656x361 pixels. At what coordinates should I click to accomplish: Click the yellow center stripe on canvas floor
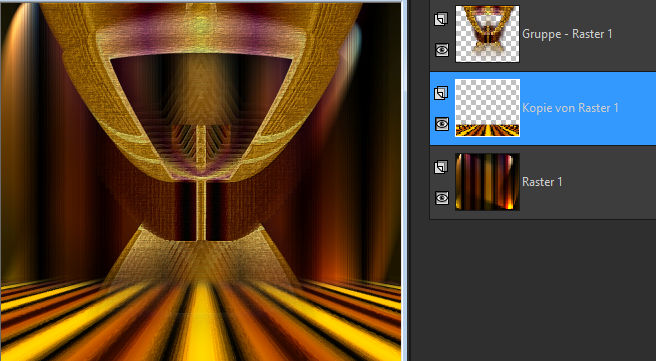pos(202,322)
